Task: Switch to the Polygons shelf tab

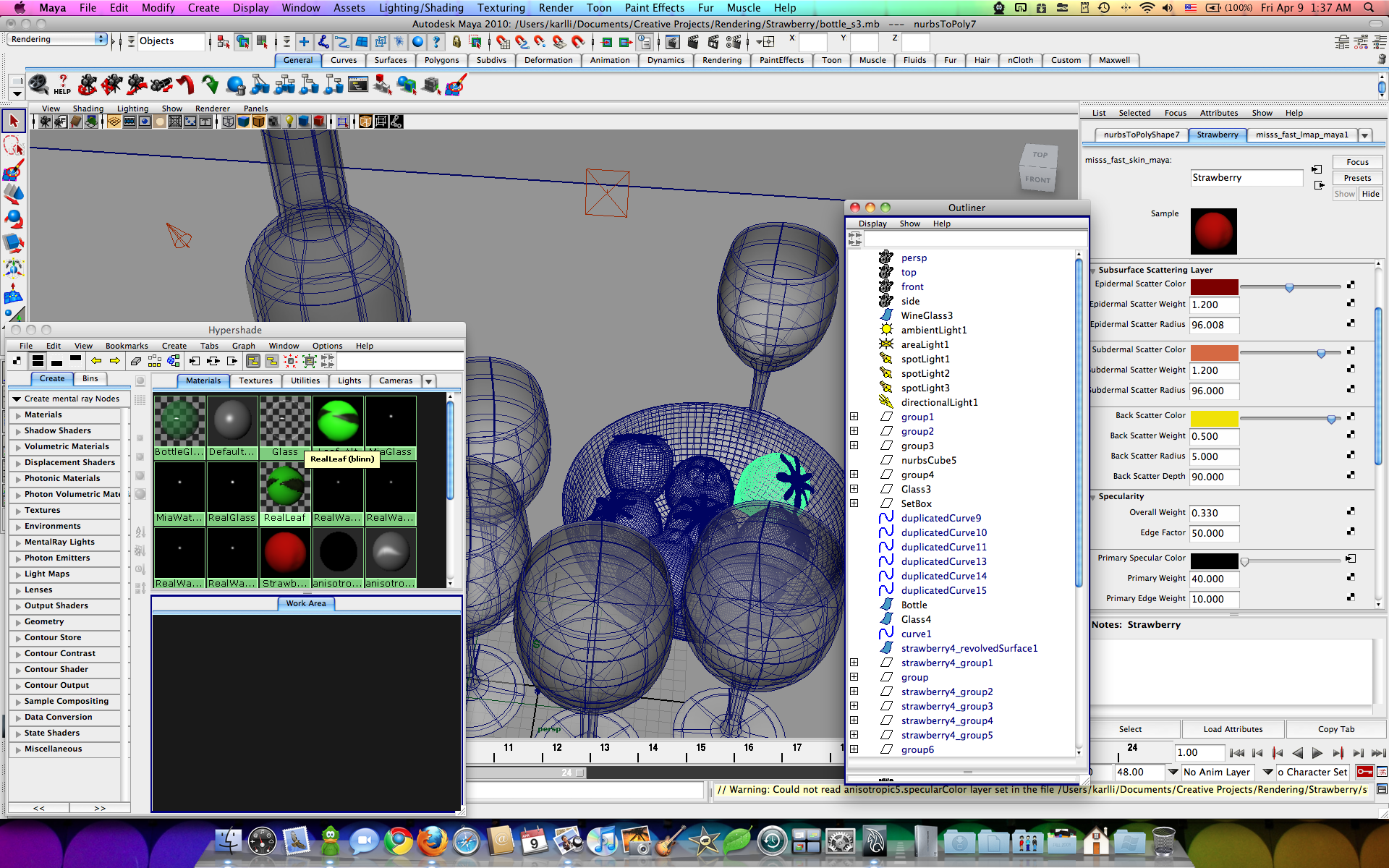Action: 441,61
